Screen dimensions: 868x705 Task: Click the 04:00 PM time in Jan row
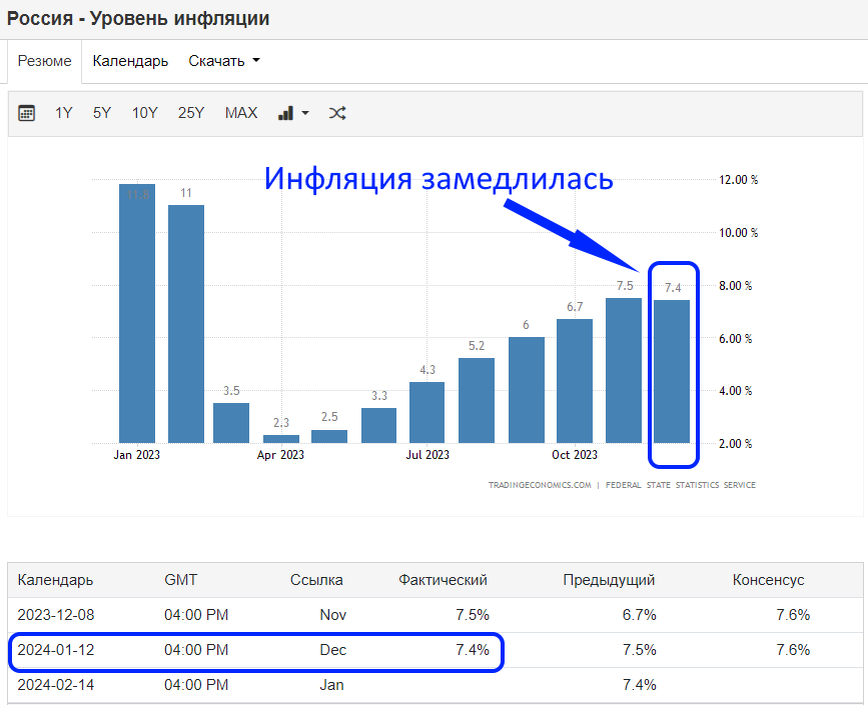[196, 685]
